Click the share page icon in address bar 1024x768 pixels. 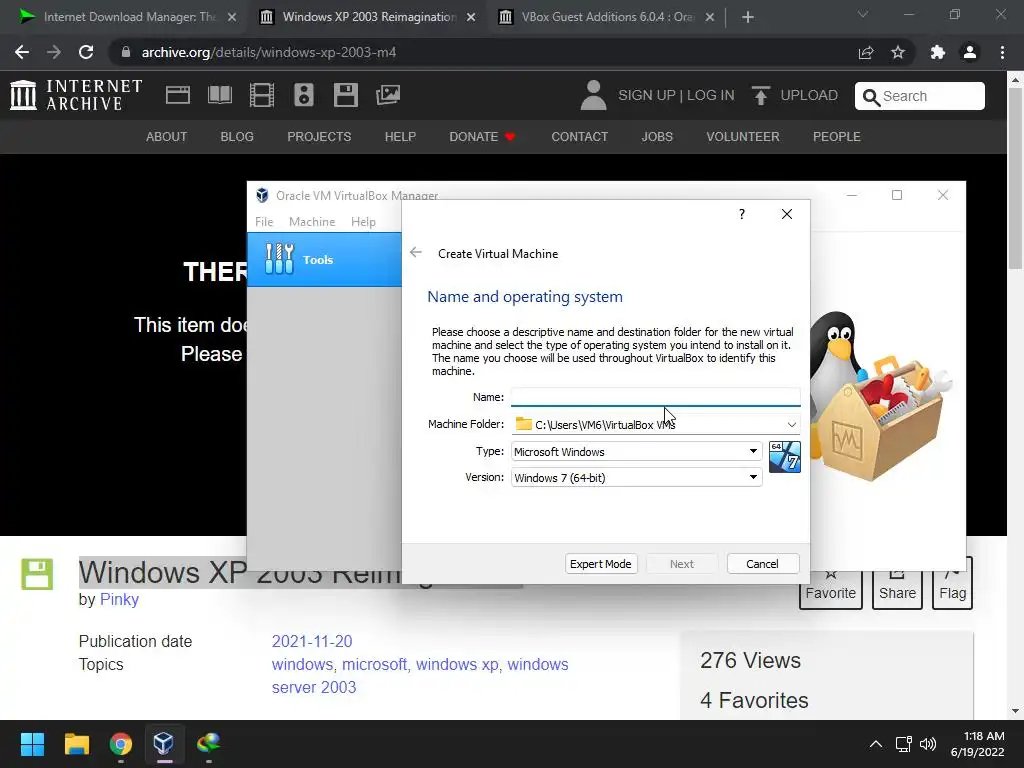tap(866, 52)
